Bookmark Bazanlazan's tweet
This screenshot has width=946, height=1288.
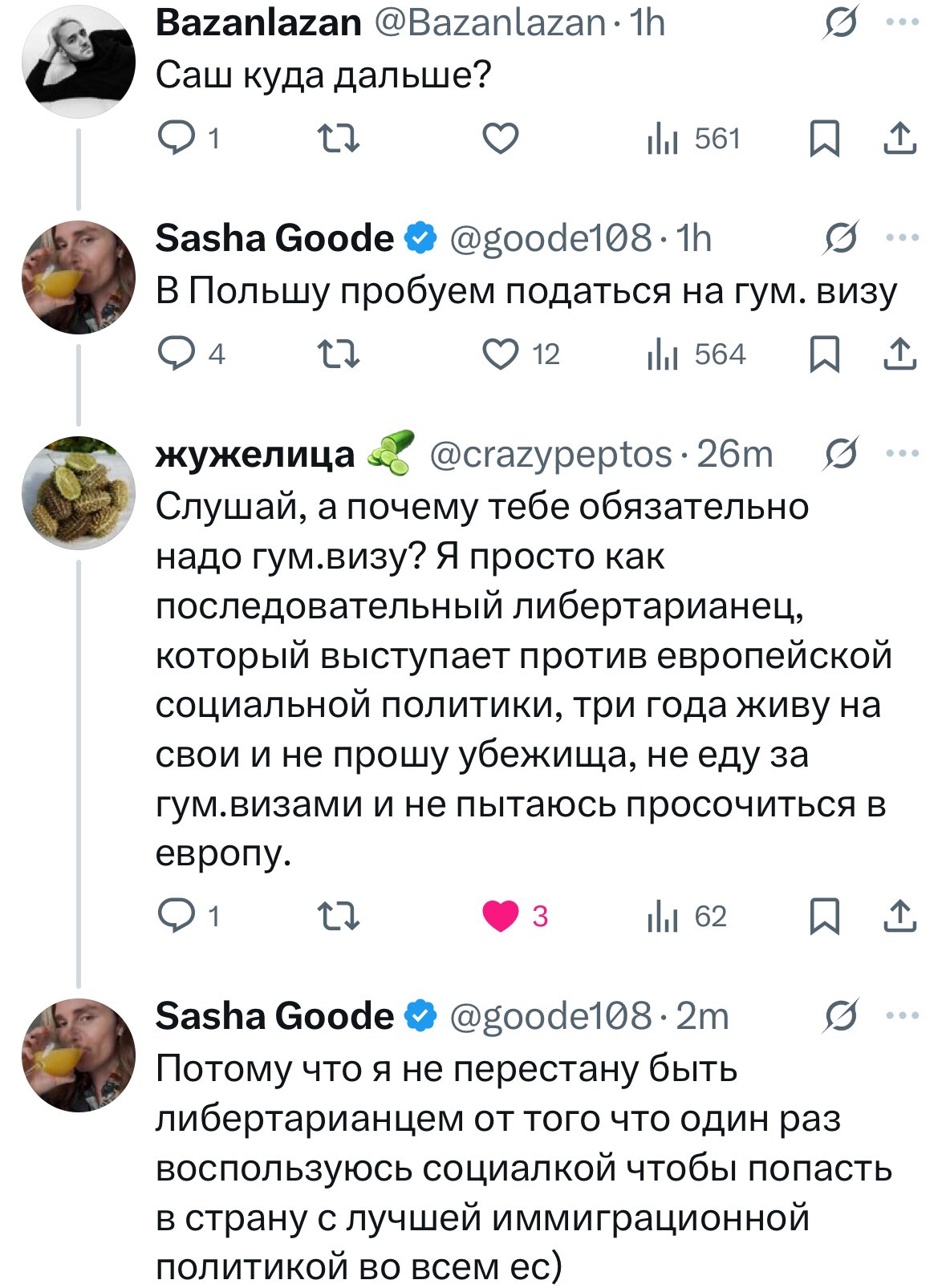824,140
